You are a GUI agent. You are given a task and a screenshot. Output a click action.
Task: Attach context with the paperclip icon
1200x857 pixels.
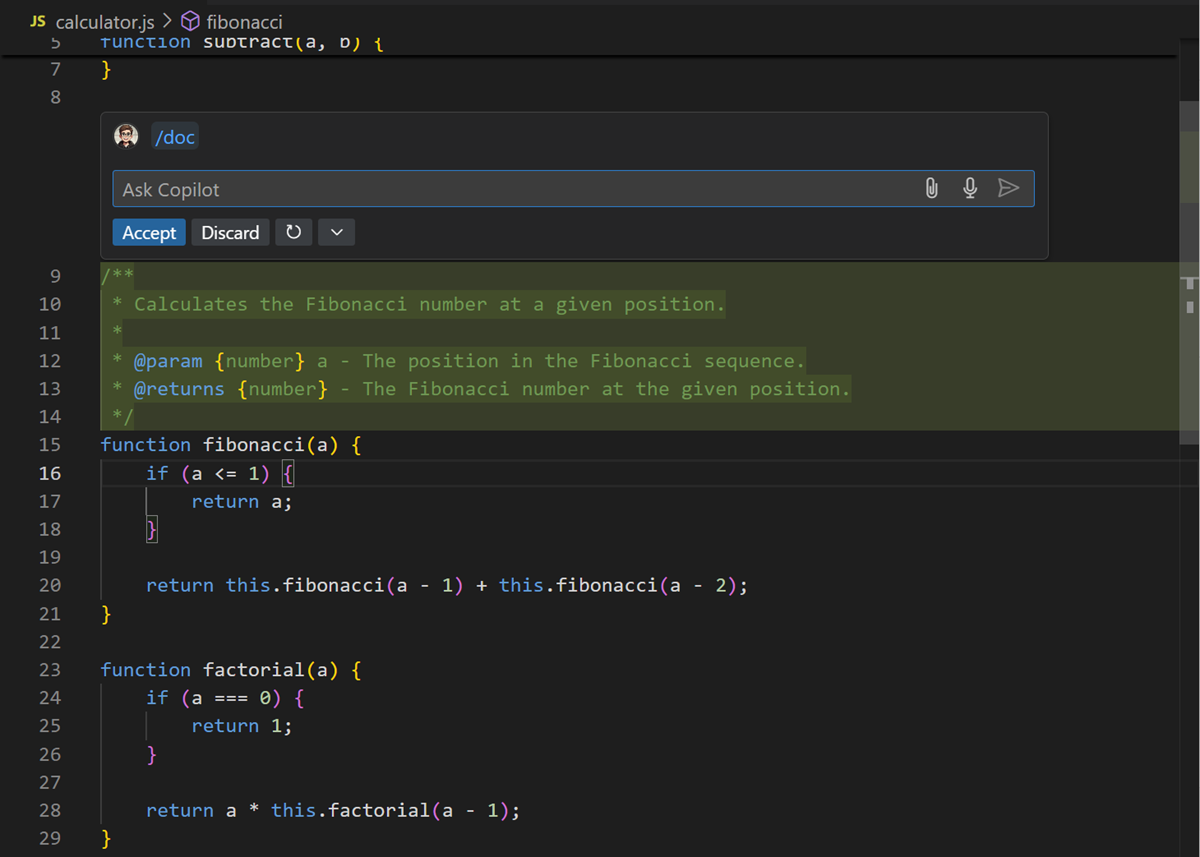pyautogui.click(x=932, y=189)
